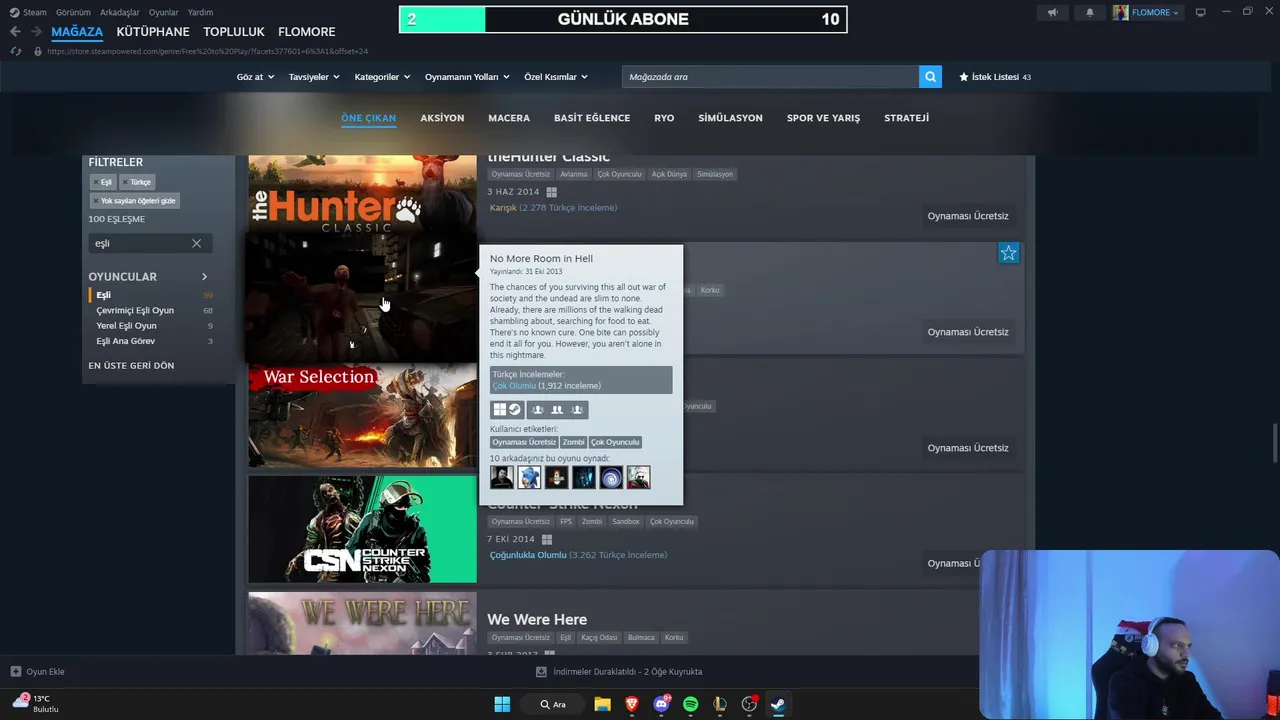Reload the store page with refresh icon

point(15,51)
